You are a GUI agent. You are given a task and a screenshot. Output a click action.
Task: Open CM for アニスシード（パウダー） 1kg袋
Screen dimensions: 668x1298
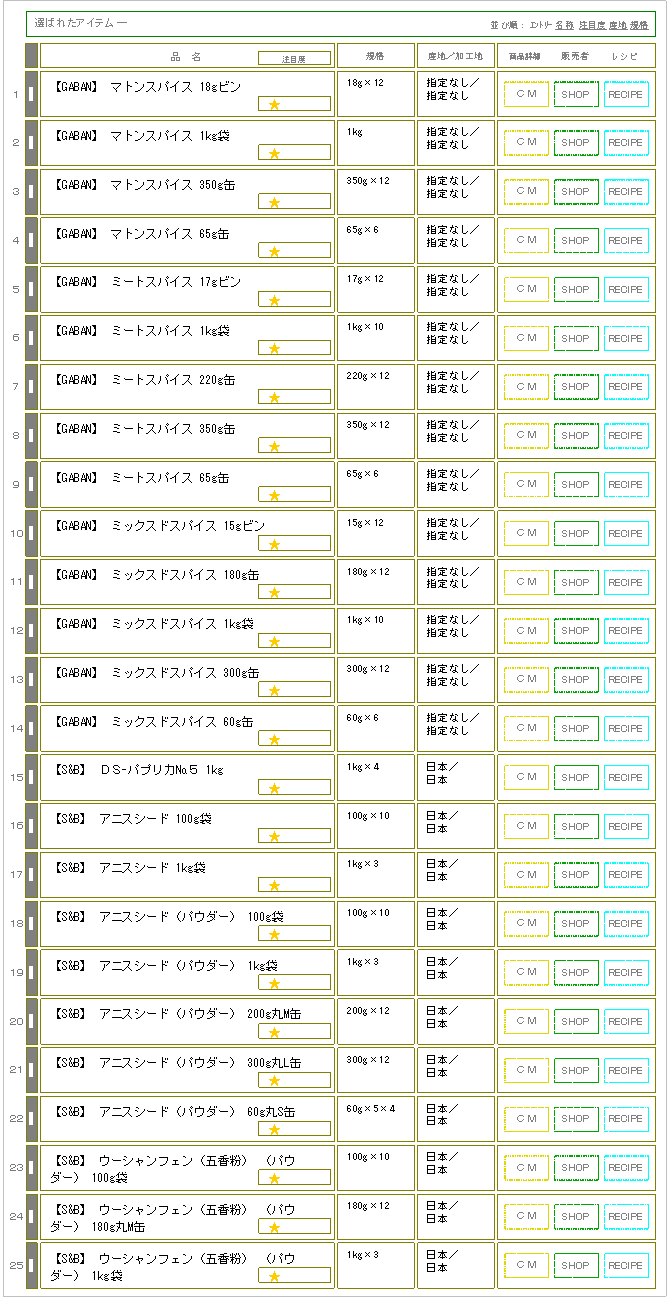(x=526, y=973)
